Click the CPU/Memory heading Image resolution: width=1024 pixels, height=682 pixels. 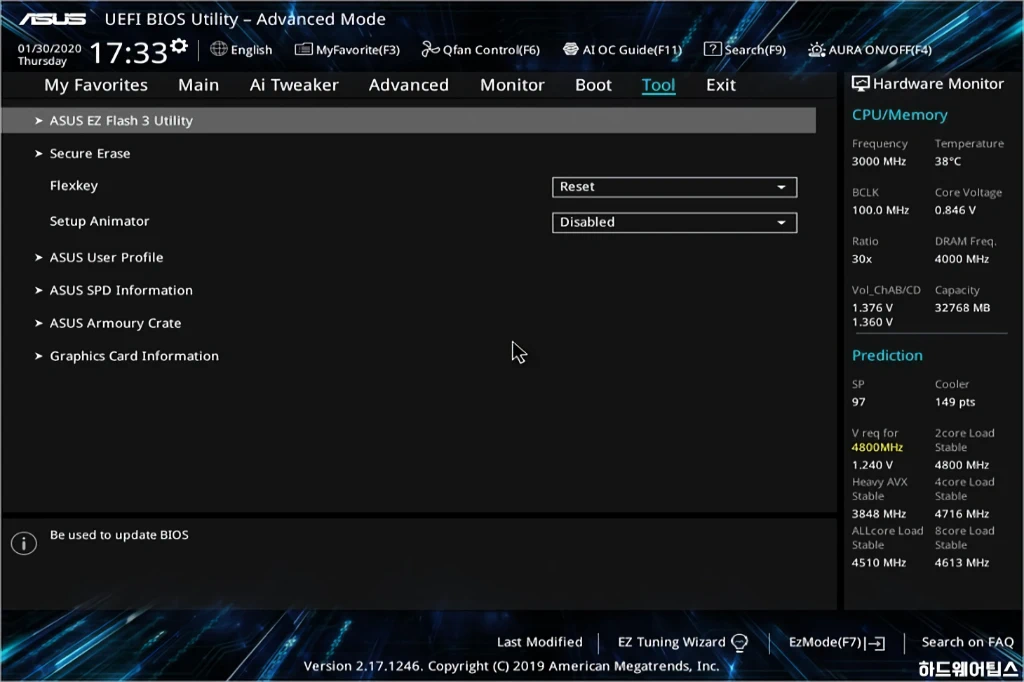click(899, 115)
